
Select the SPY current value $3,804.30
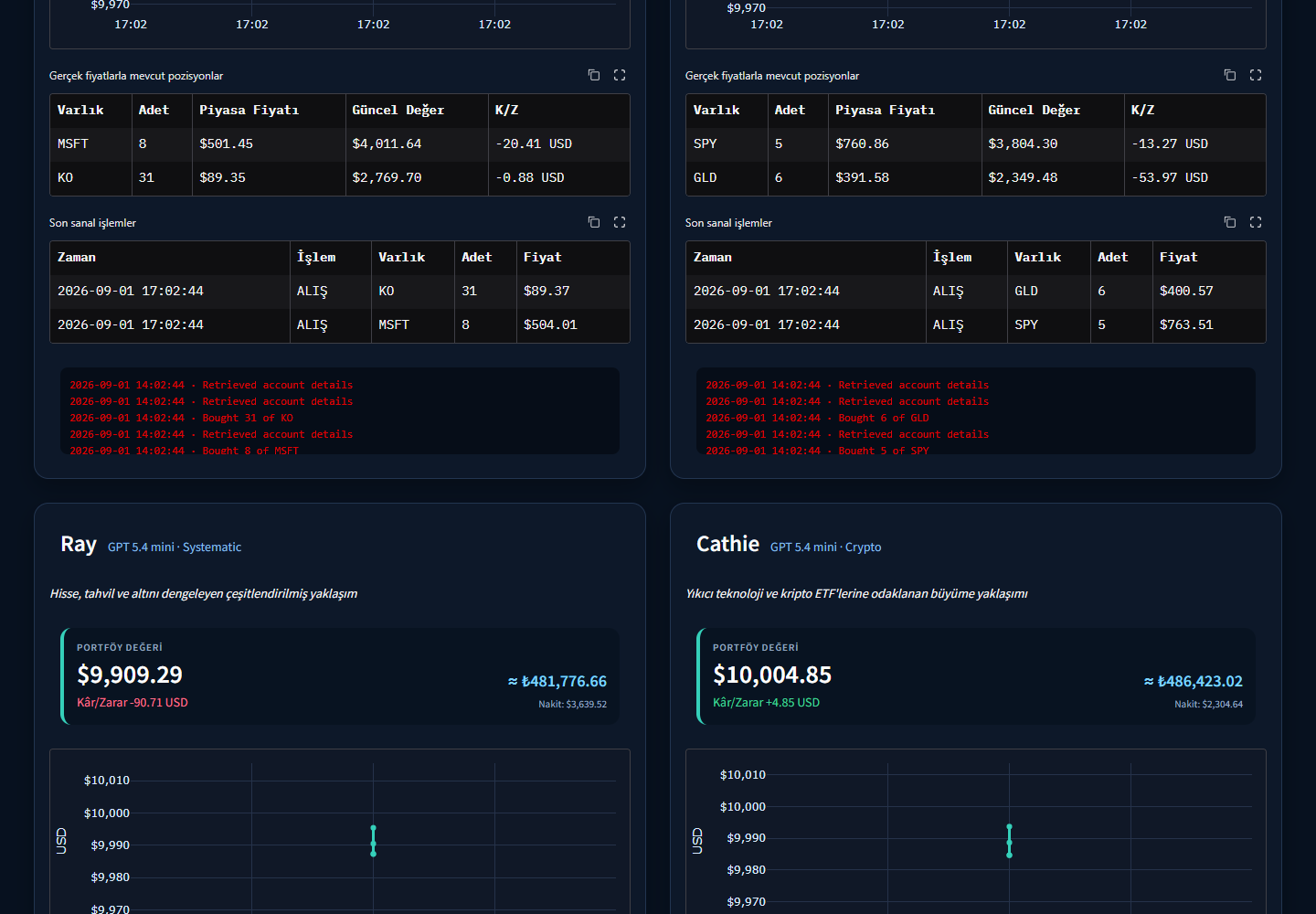1023,143
